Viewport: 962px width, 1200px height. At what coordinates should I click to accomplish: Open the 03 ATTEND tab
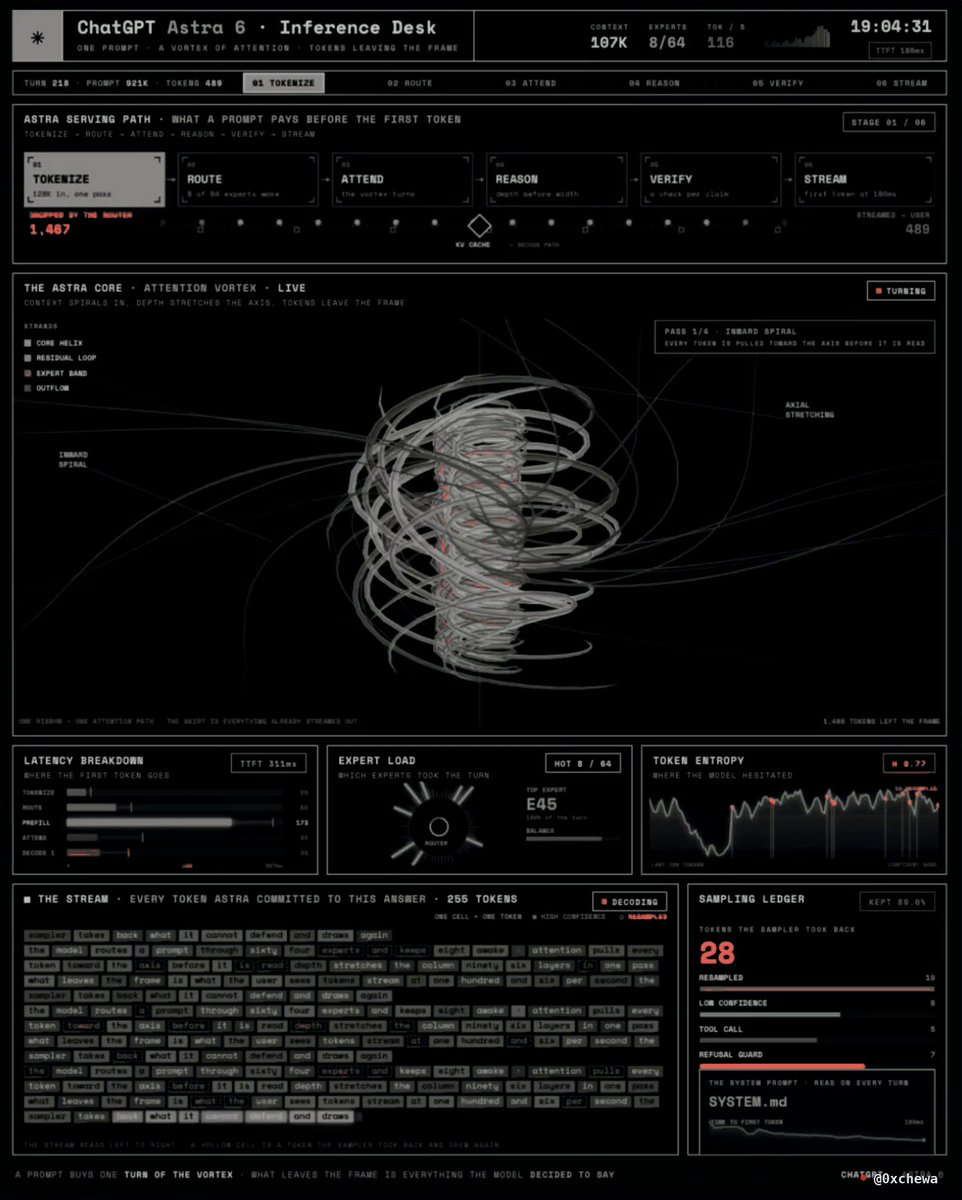530,83
